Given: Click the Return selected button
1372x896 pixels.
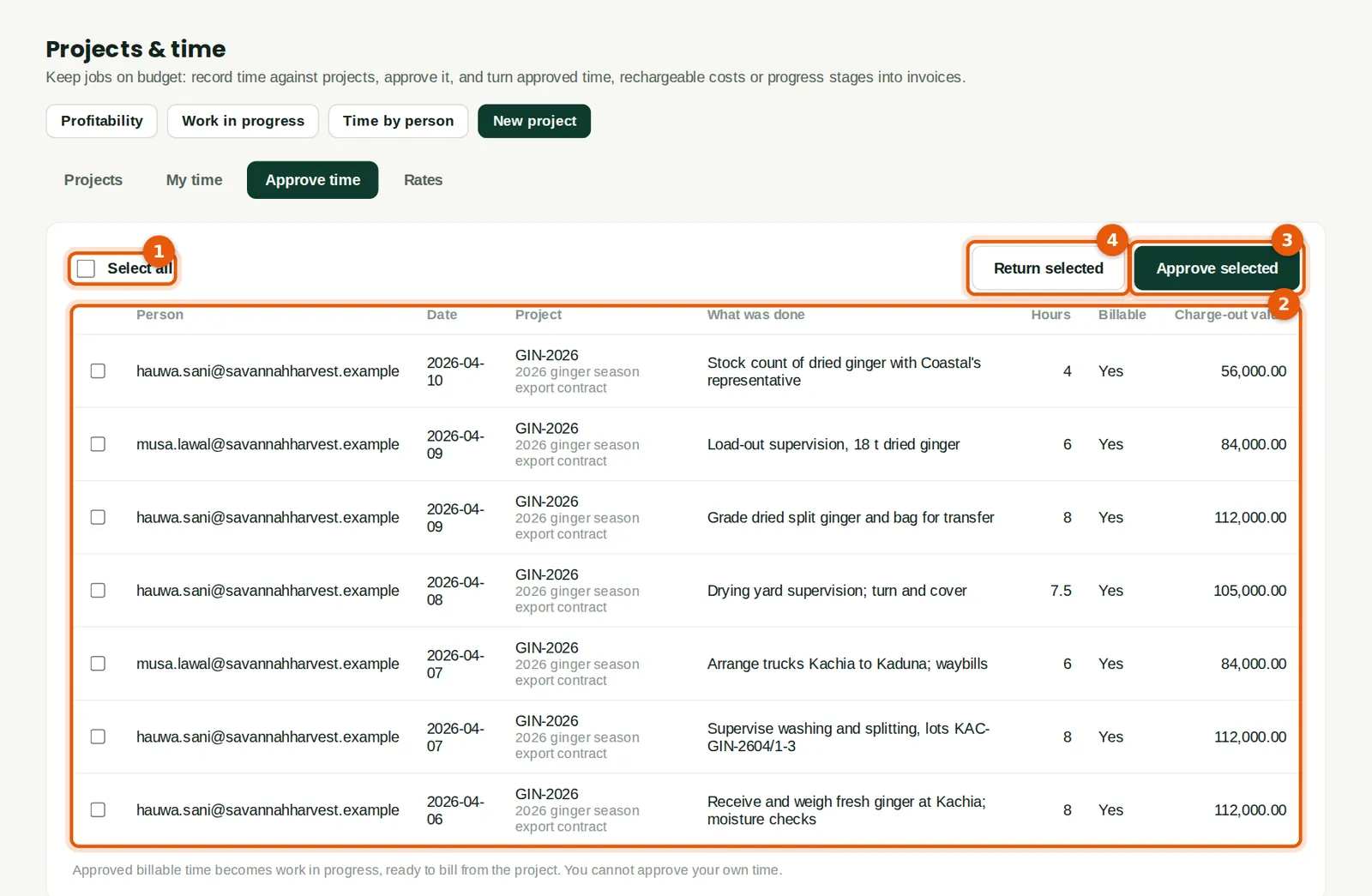Looking at the screenshot, I should pos(1048,268).
